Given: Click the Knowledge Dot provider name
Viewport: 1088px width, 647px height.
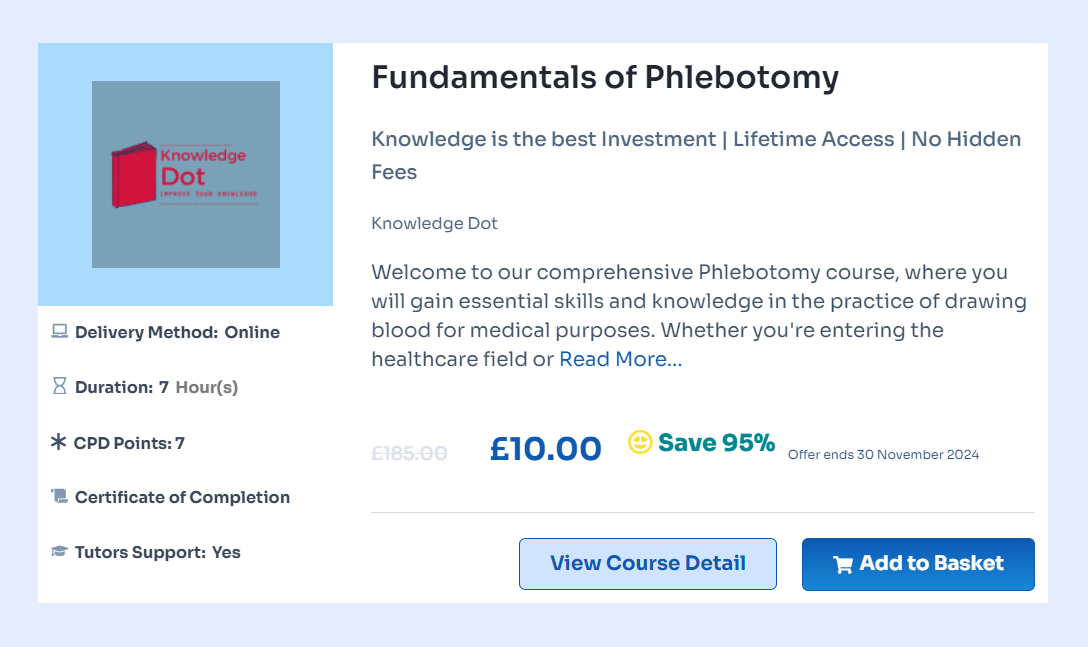Looking at the screenshot, I should (x=434, y=223).
